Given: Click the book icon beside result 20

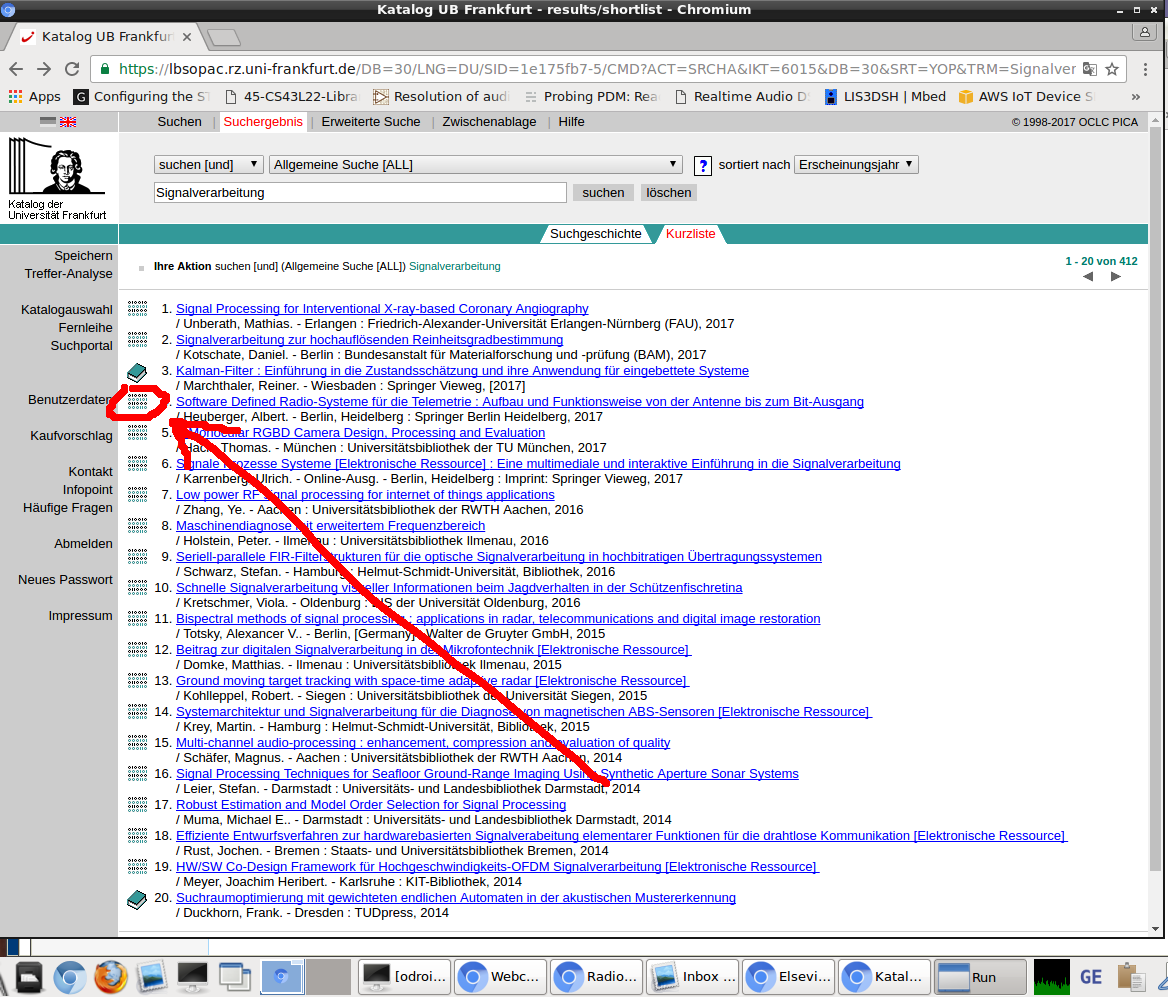Looking at the screenshot, I should click(x=137, y=900).
